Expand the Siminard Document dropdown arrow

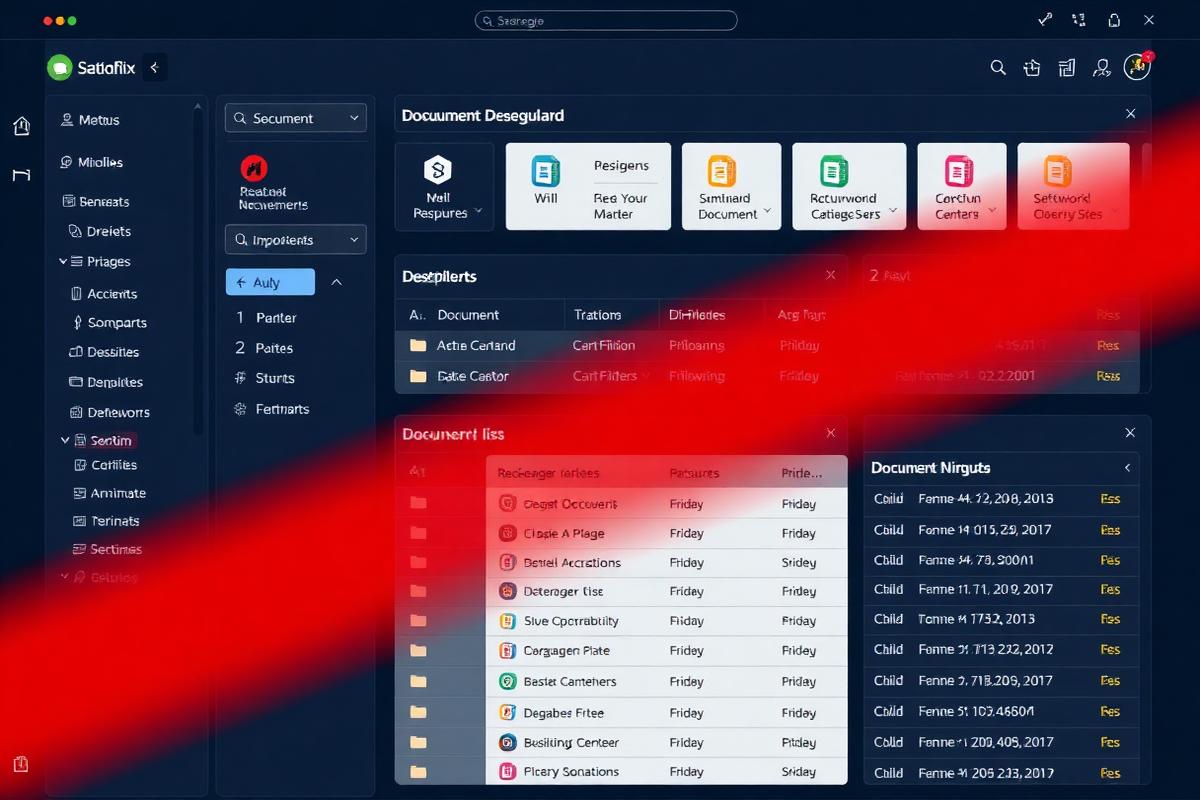coord(767,212)
